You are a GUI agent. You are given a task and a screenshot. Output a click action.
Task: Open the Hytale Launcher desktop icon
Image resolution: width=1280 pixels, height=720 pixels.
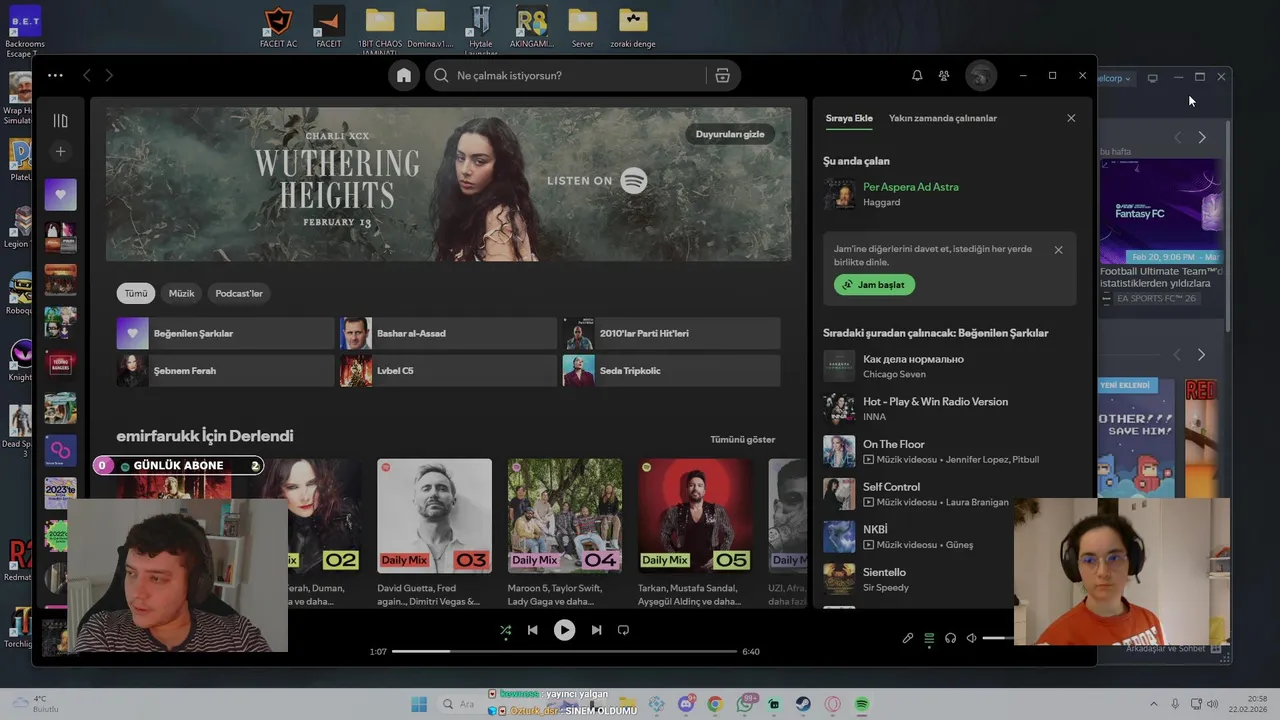(481, 28)
